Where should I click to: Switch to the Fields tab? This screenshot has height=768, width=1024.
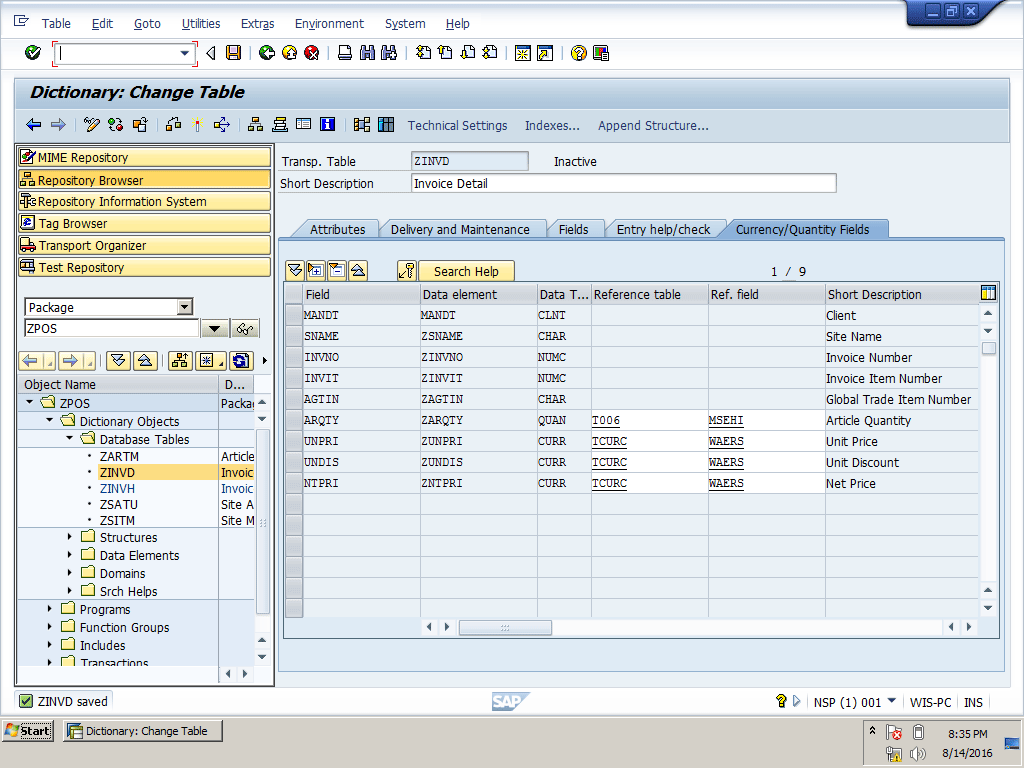point(573,229)
